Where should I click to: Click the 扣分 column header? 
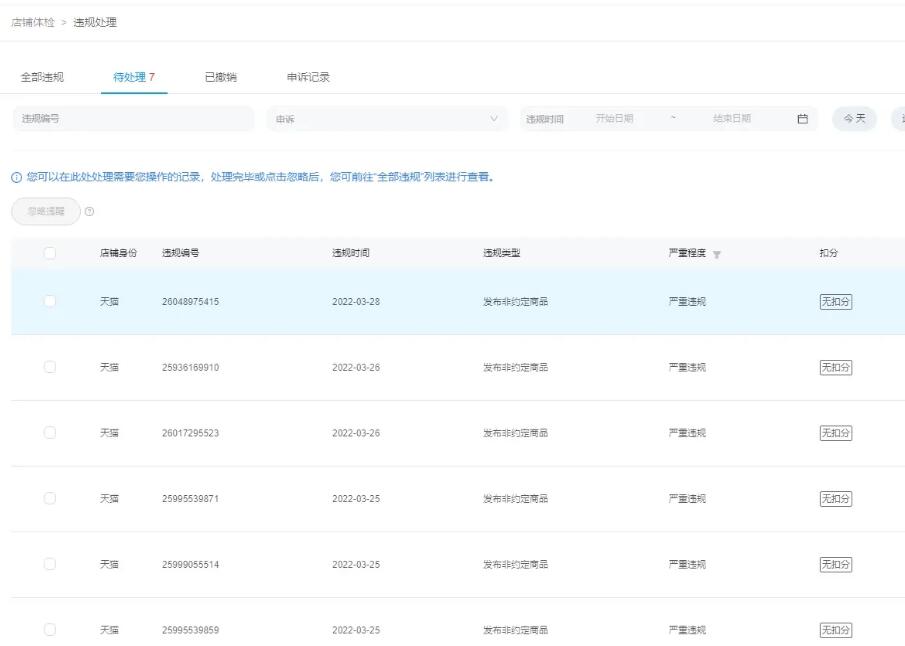pyautogui.click(x=829, y=253)
